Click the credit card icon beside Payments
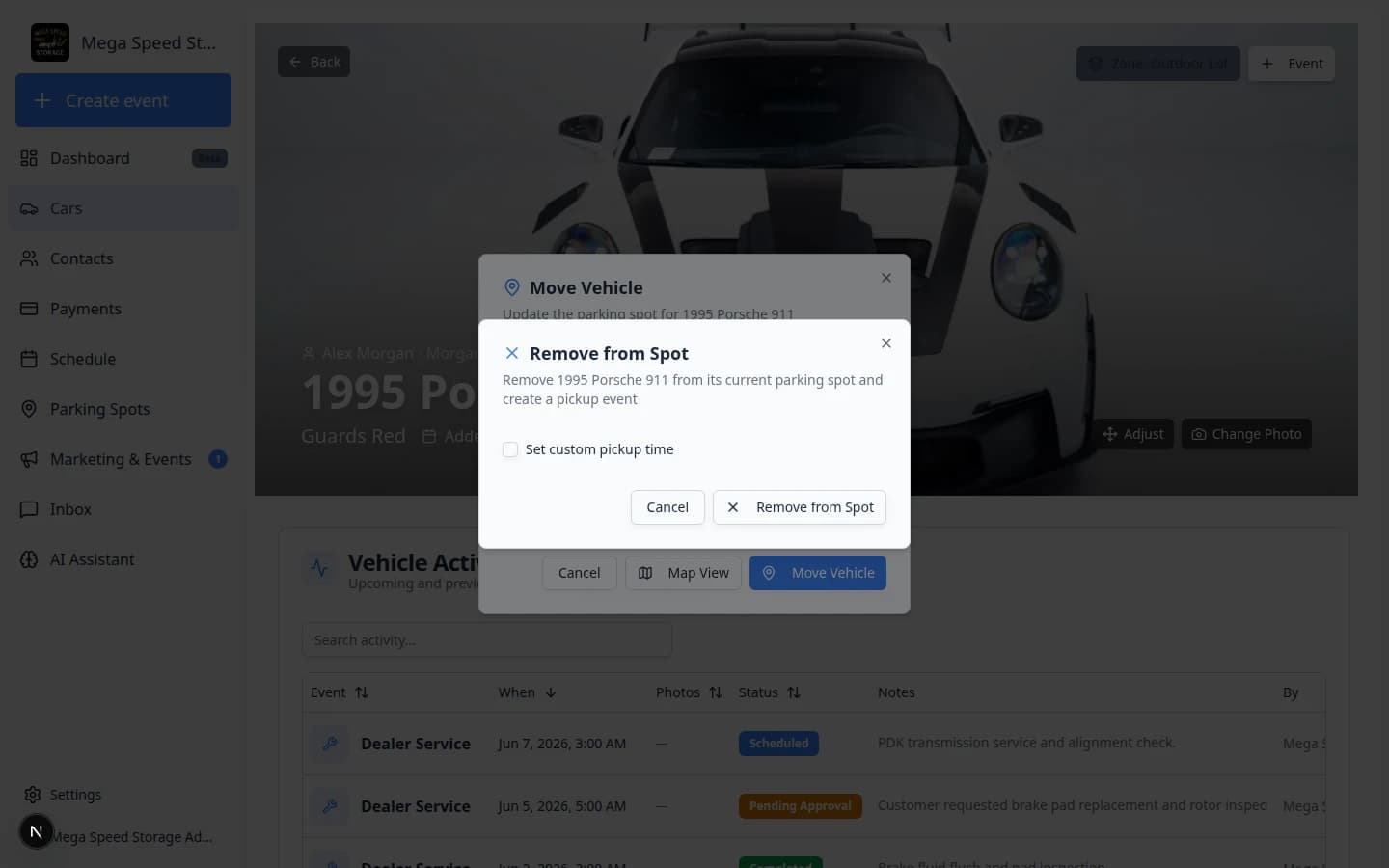 [29, 309]
